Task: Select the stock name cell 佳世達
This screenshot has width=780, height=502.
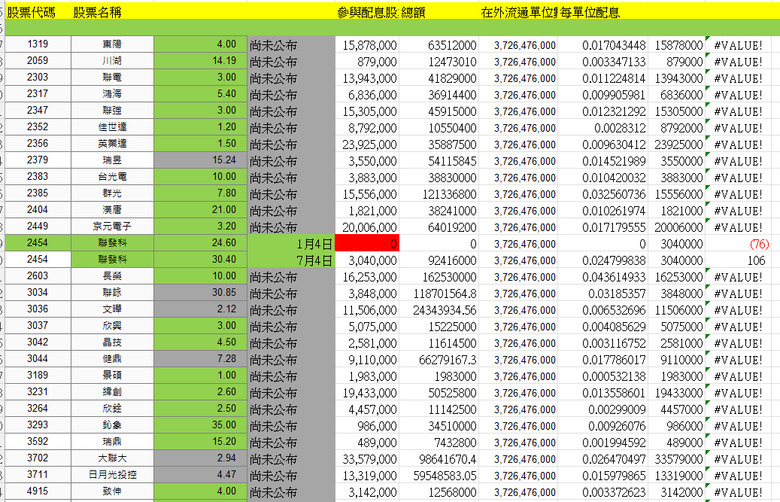Action: [112, 127]
